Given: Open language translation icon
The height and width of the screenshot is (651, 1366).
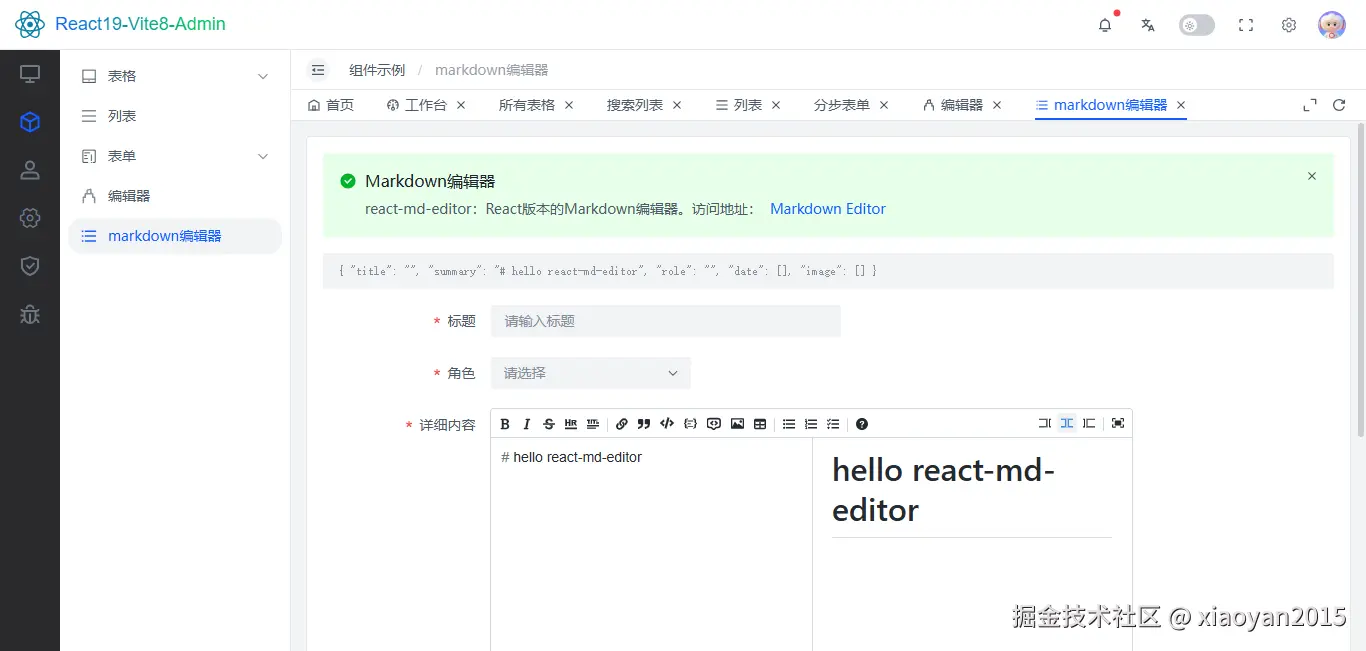Looking at the screenshot, I should 1148,25.
